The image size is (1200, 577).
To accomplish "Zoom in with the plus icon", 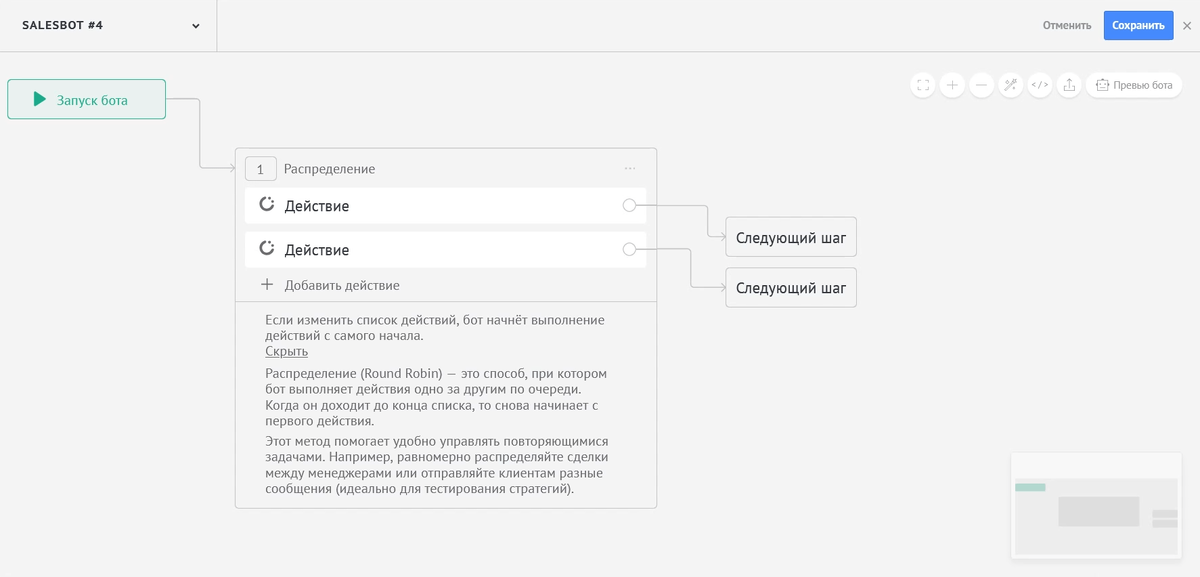I will (952, 86).
